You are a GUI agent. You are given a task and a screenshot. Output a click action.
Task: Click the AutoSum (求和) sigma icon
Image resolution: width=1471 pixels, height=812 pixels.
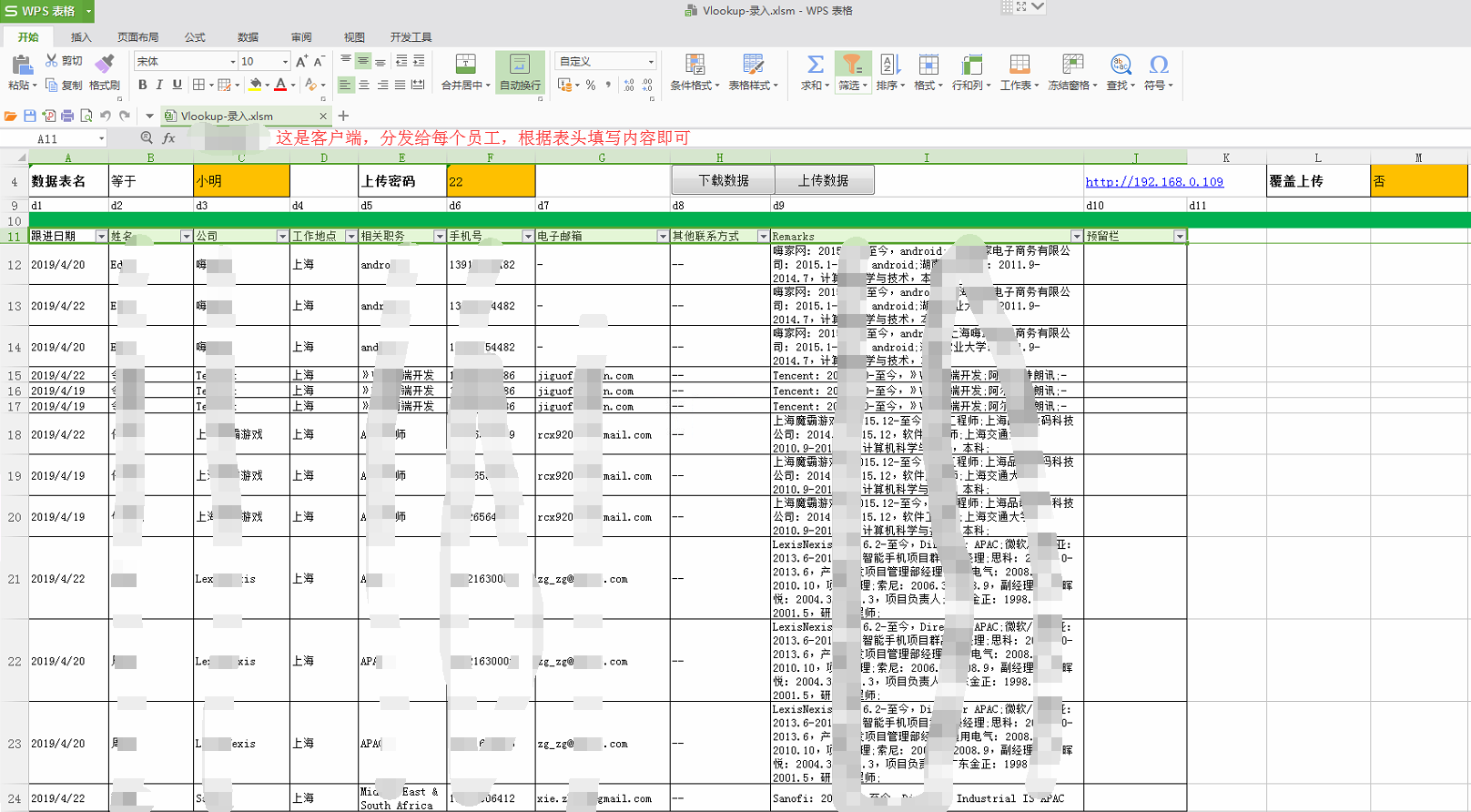(x=815, y=64)
